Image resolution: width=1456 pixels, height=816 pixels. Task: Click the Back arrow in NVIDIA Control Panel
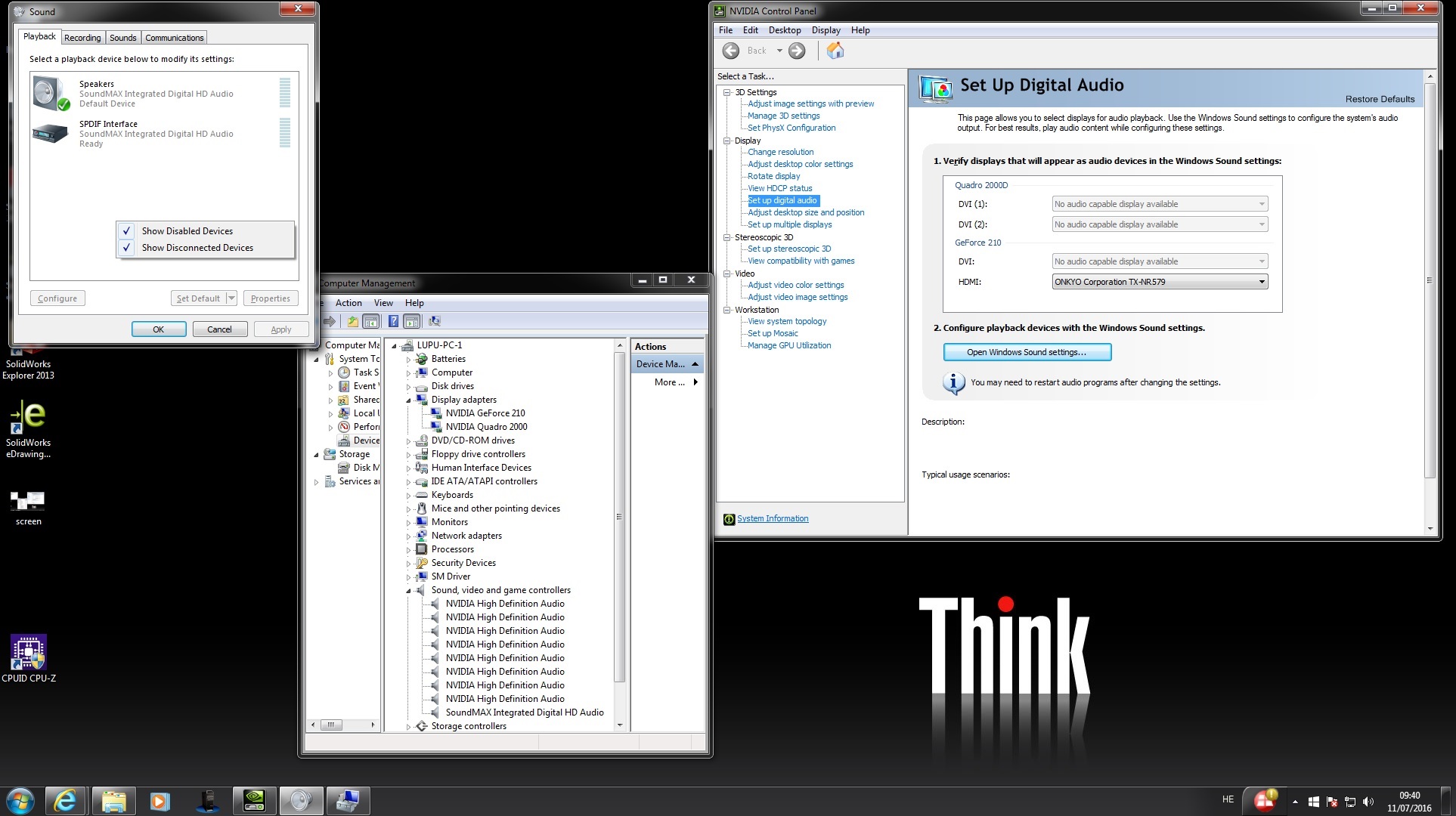click(x=731, y=51)
